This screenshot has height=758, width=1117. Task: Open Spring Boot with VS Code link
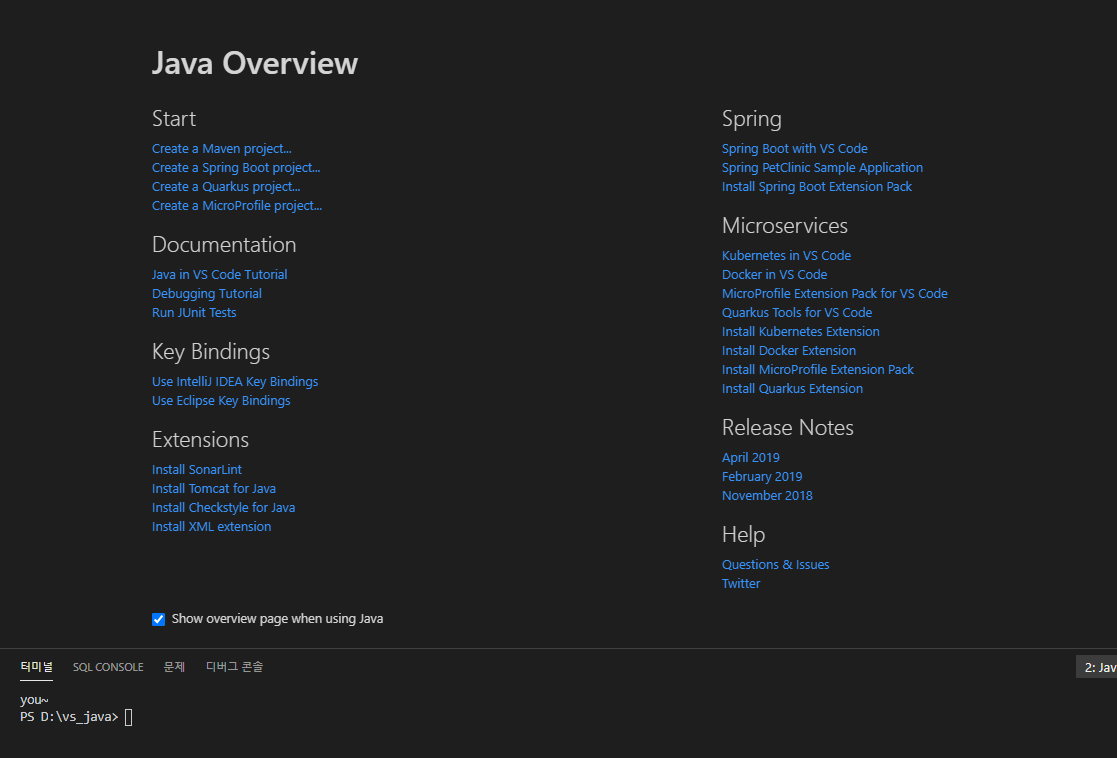(794, 149)
